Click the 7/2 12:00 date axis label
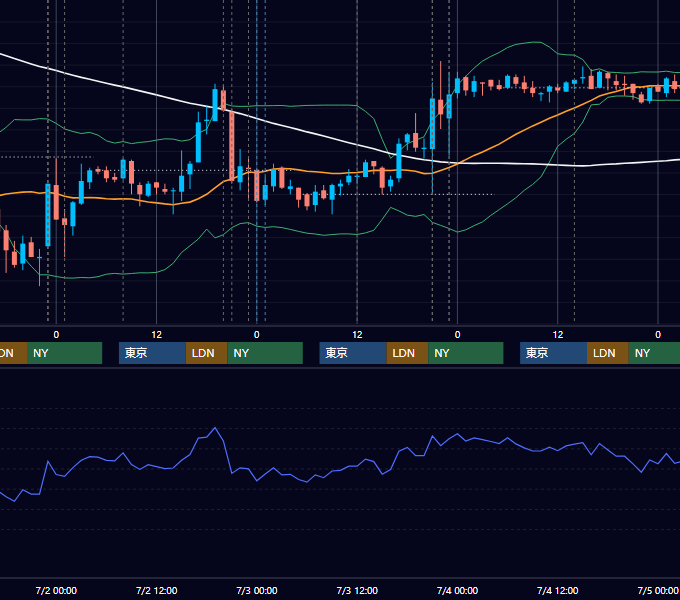The image size is (680, 600). pos(156,590)
